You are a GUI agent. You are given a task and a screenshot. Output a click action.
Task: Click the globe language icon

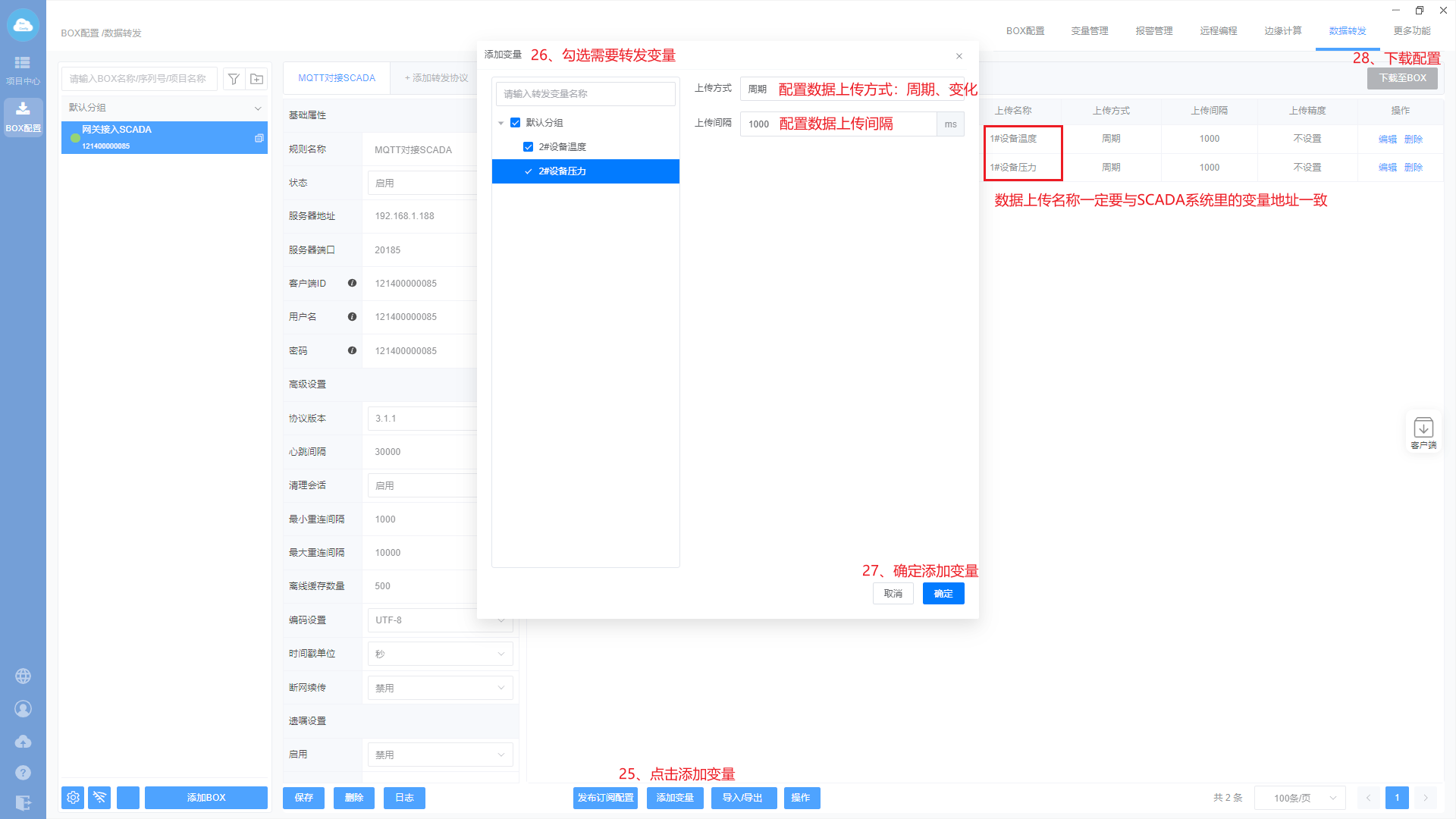(x=23, y=676)
